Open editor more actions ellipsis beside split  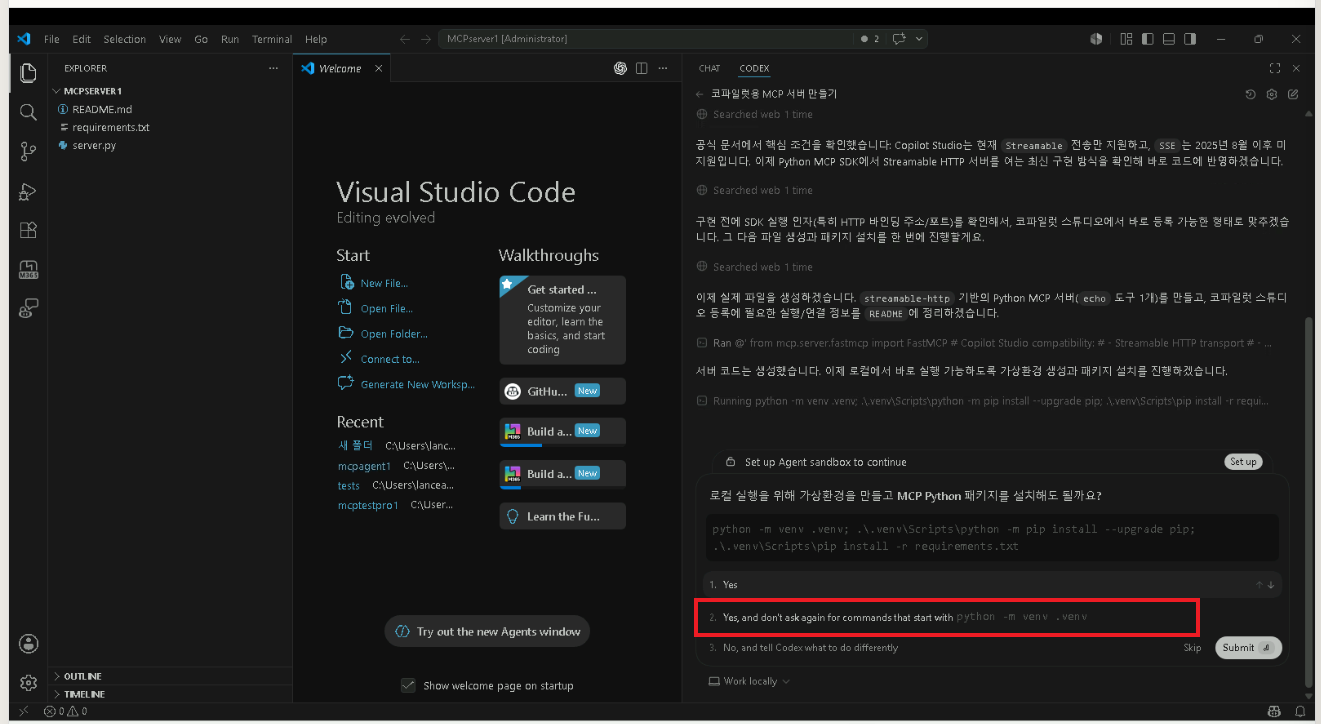662,68
